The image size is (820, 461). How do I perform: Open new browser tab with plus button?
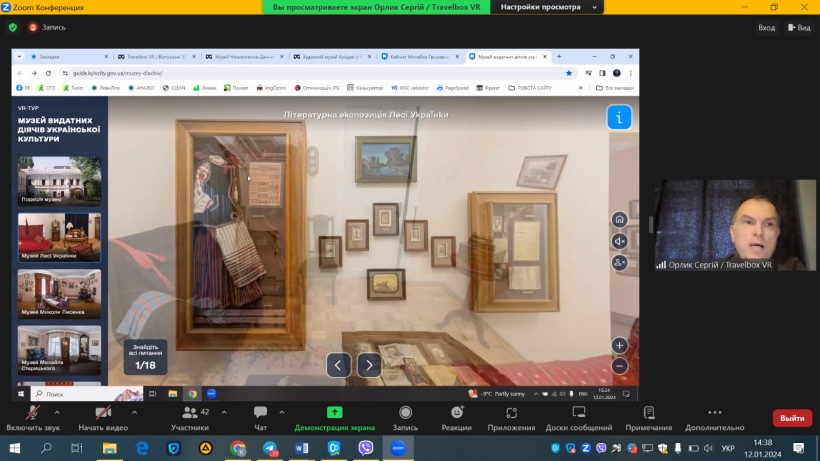(x=559, y=56)
